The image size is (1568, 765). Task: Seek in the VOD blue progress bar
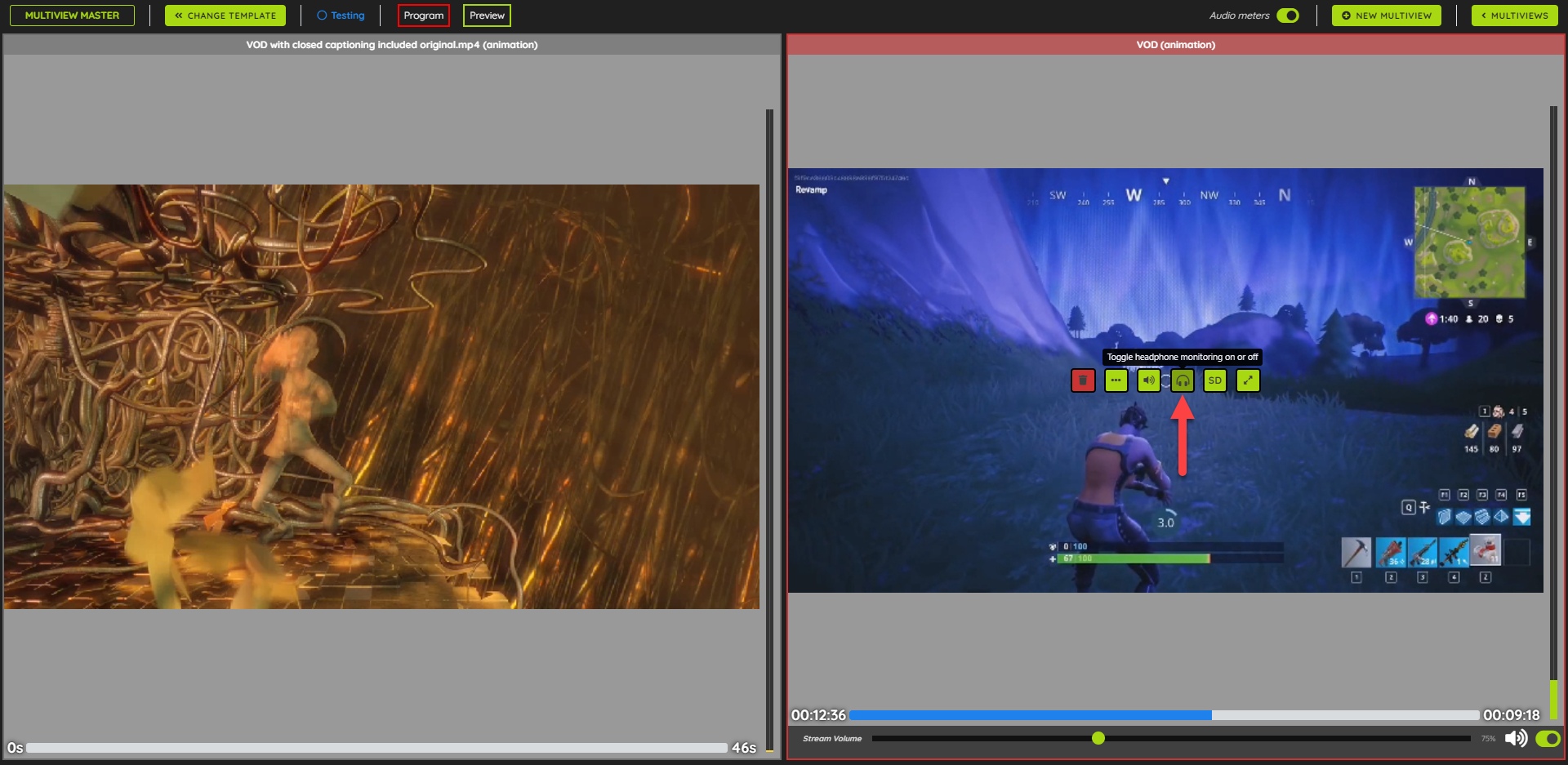(1165, 715)
